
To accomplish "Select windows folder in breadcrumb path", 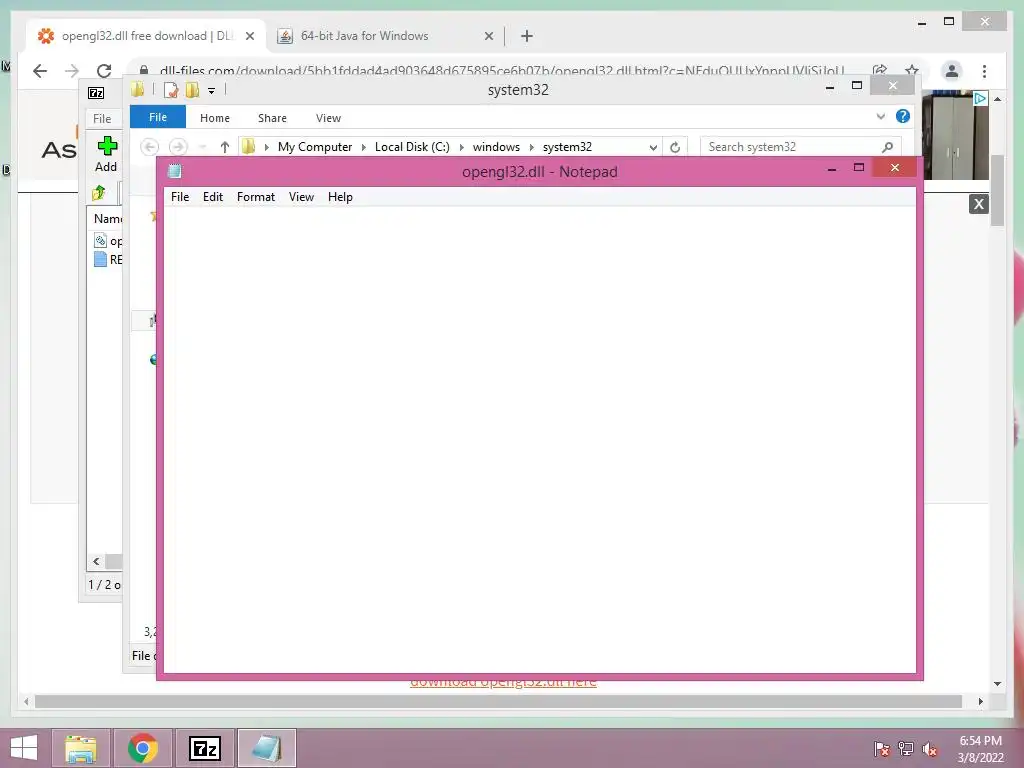I will pos(496,147).
